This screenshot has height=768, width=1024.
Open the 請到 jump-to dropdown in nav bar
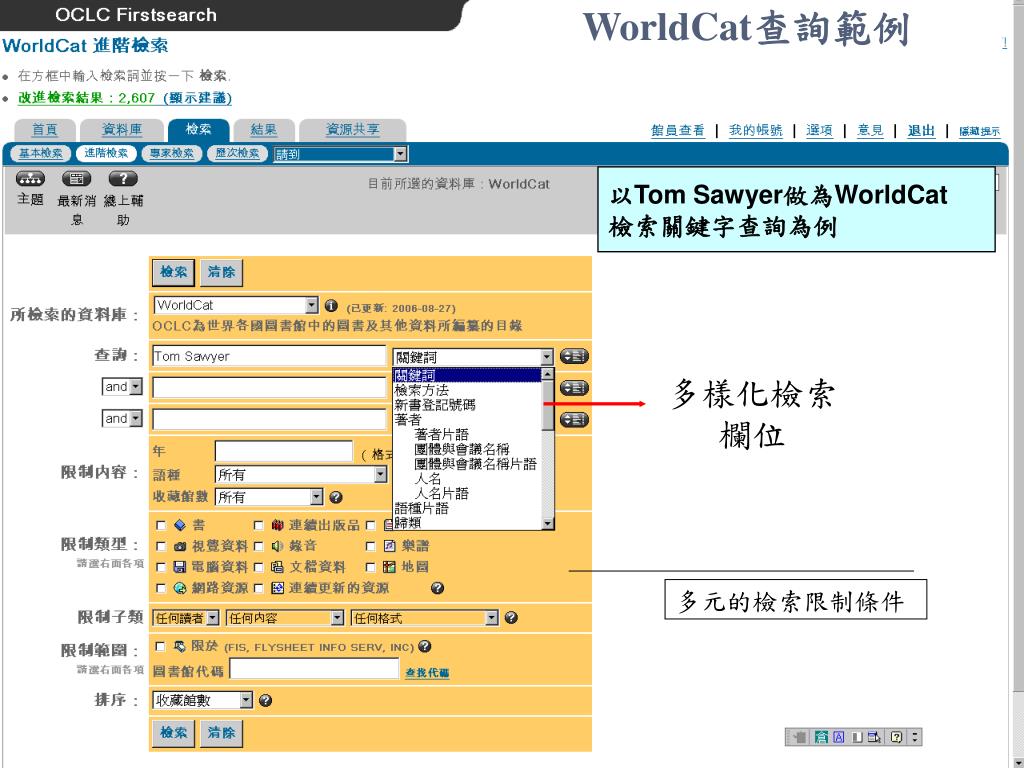(x=341, y=154)
